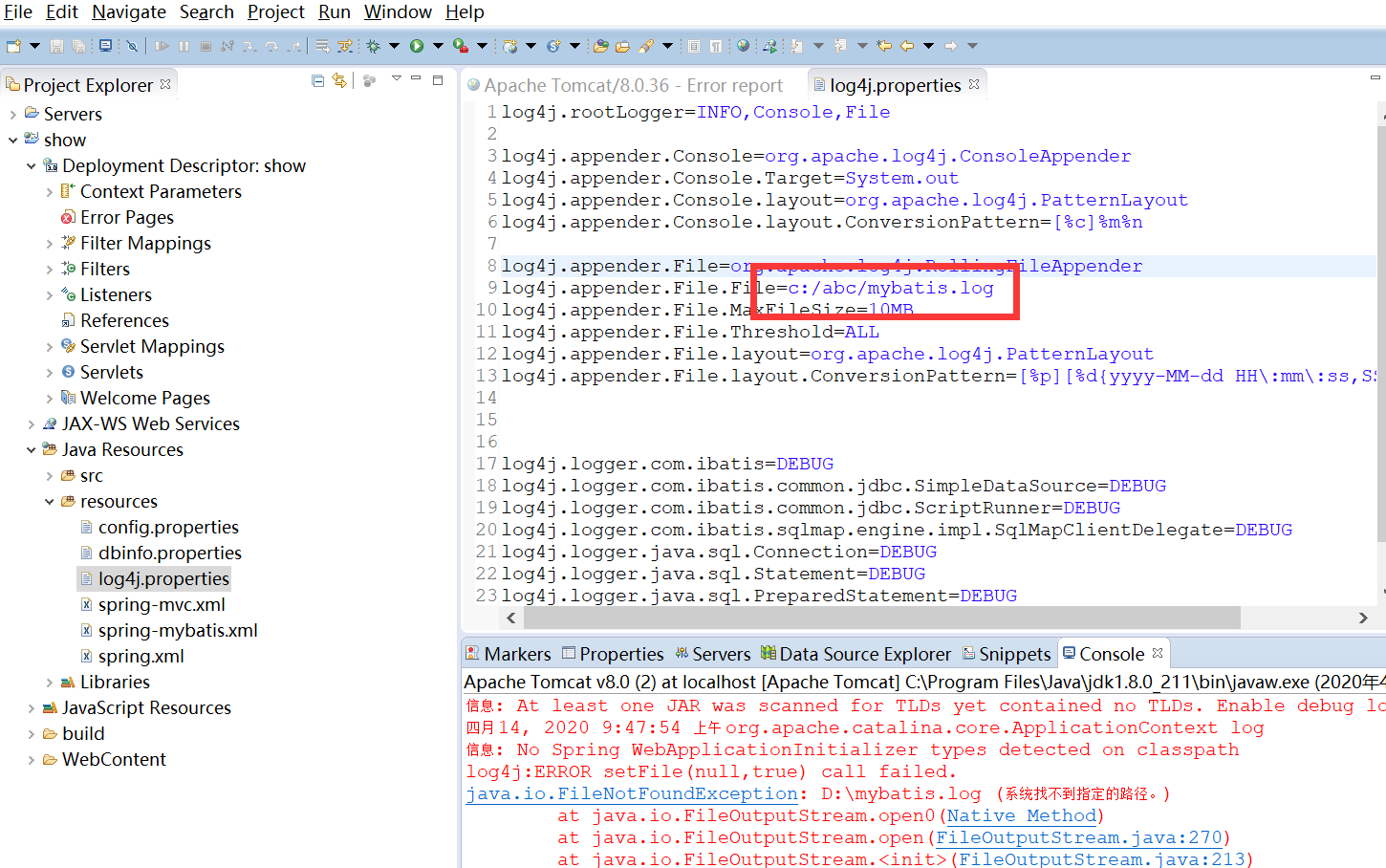Switch to the Servers view tab
Screen dimensions: 1386x868
[x=712, y=654]
